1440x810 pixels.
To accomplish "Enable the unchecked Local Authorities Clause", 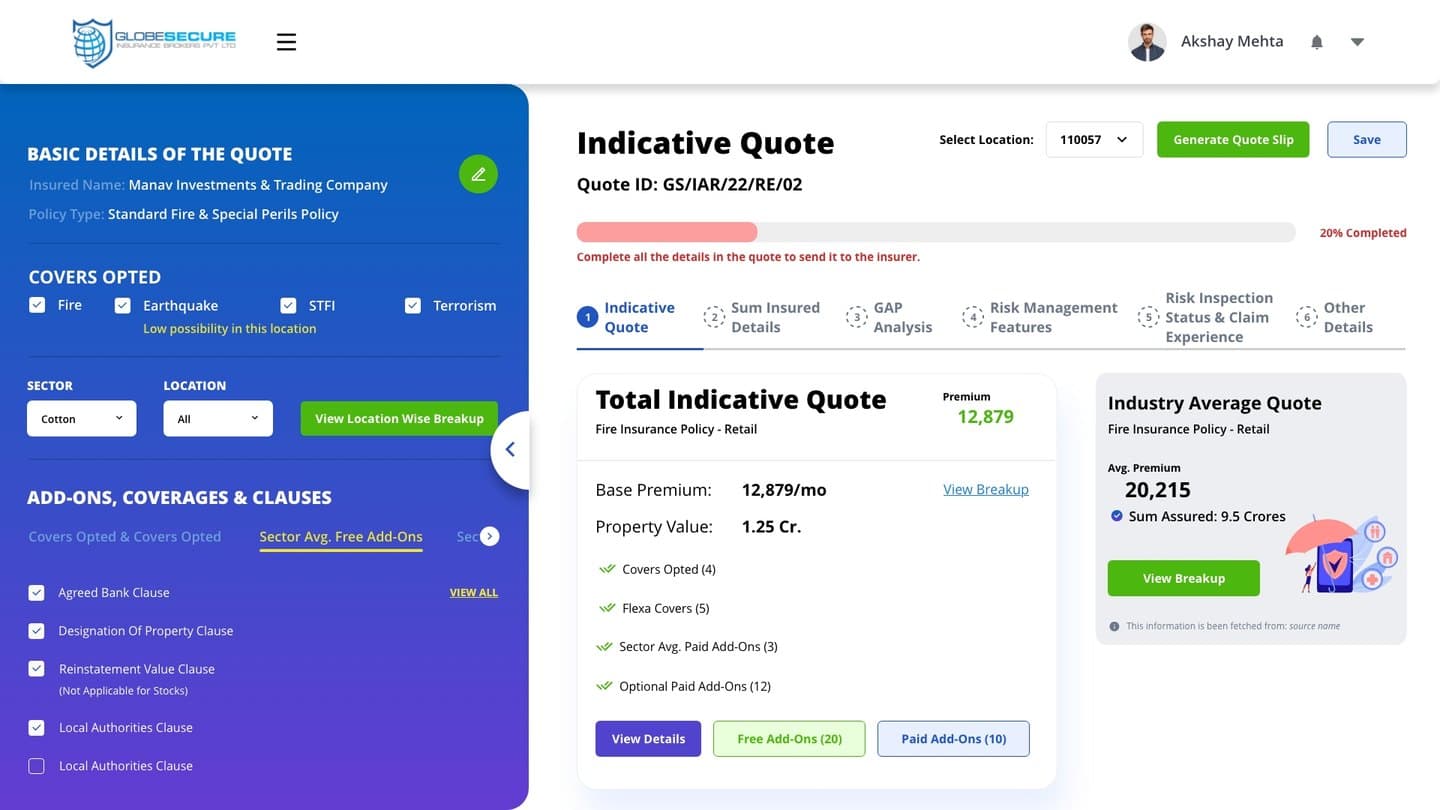I will click(x=37, y=766).
